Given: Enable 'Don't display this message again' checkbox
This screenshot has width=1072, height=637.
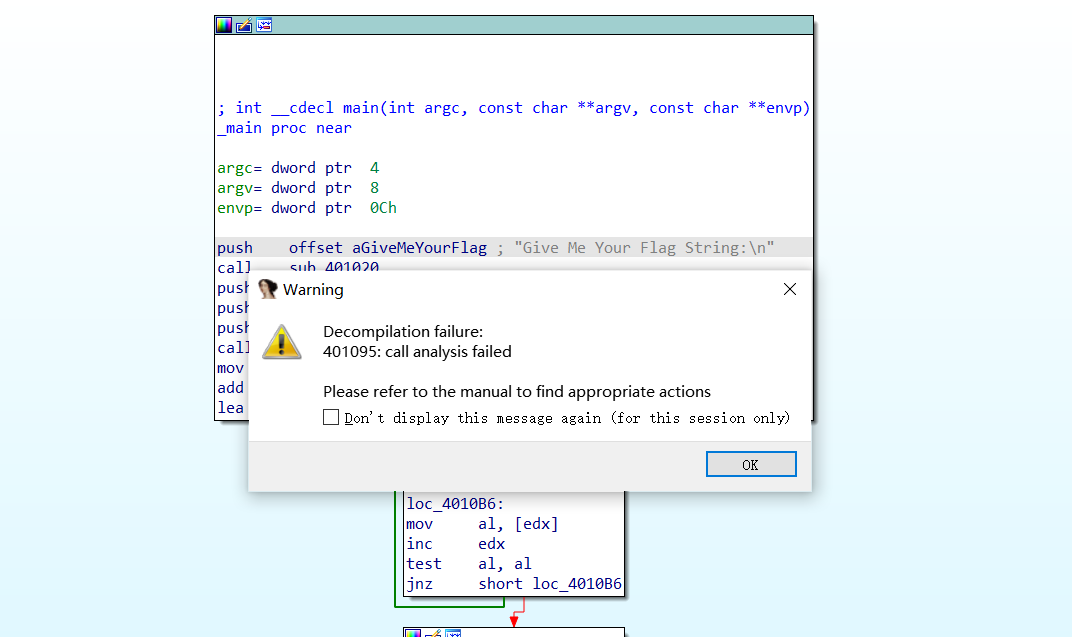Looking at the screenshot, I should tap(331, 417).
